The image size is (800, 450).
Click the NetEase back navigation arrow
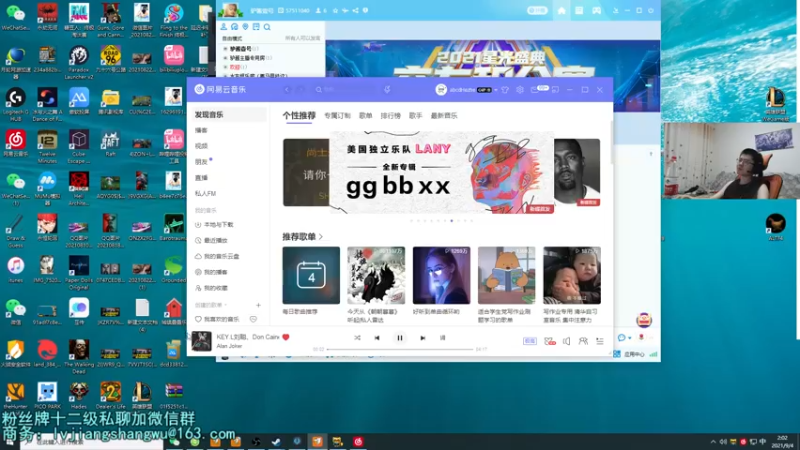[x=287, y=90]
